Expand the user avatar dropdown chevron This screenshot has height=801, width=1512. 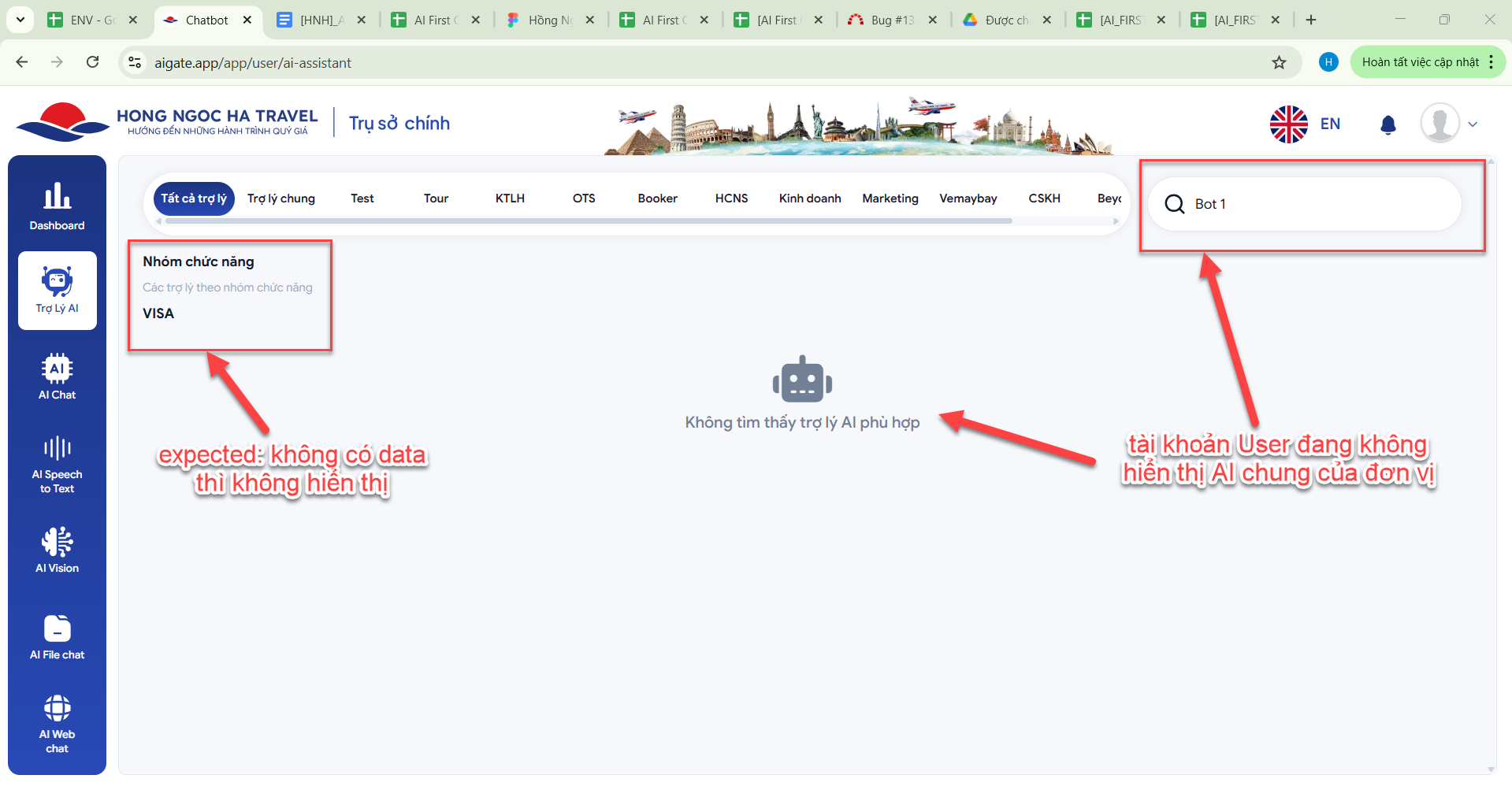(x=1473, y=124)
